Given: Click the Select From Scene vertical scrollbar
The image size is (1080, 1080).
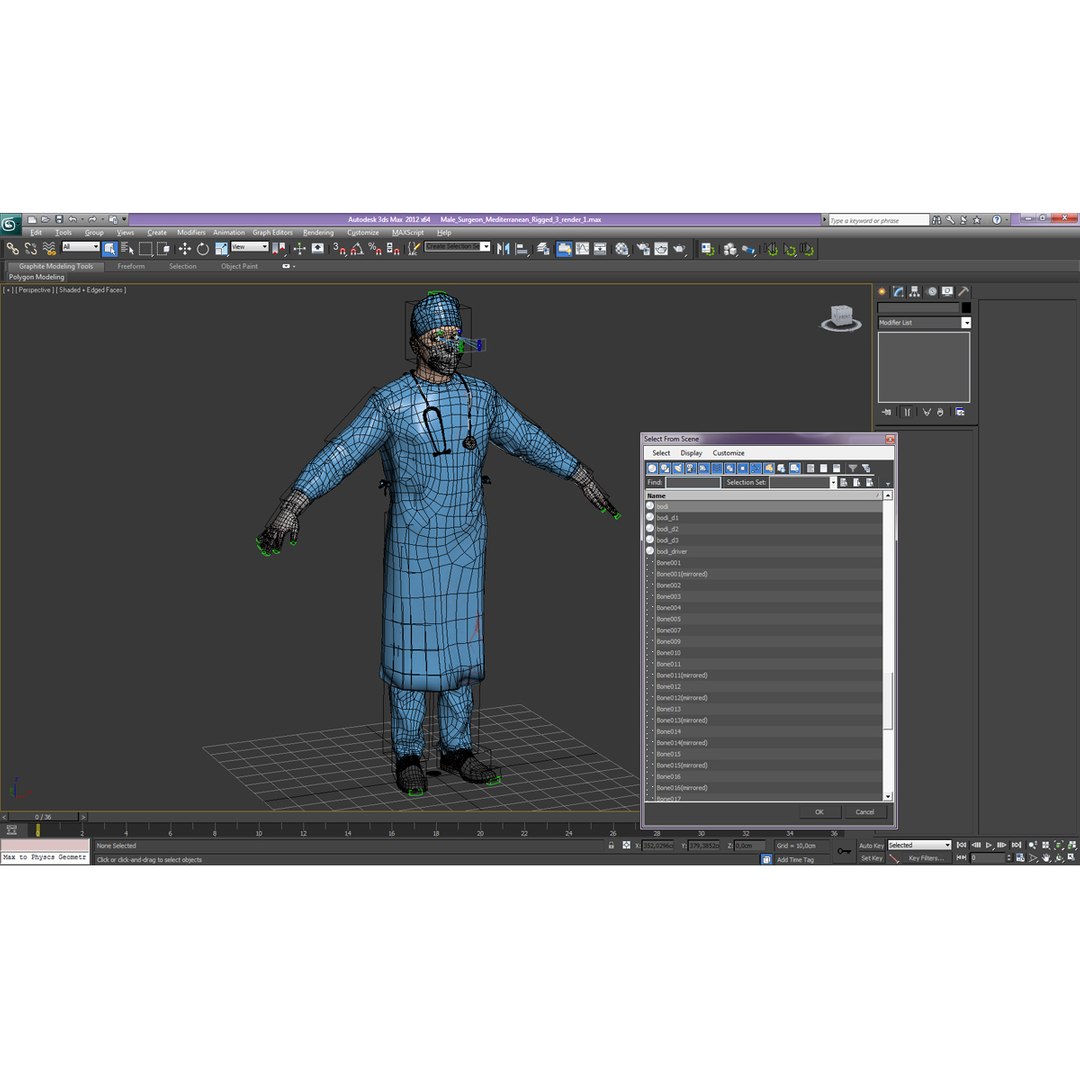Looking at the screenshot, I should pyautogui.click(x=888, y=645).
